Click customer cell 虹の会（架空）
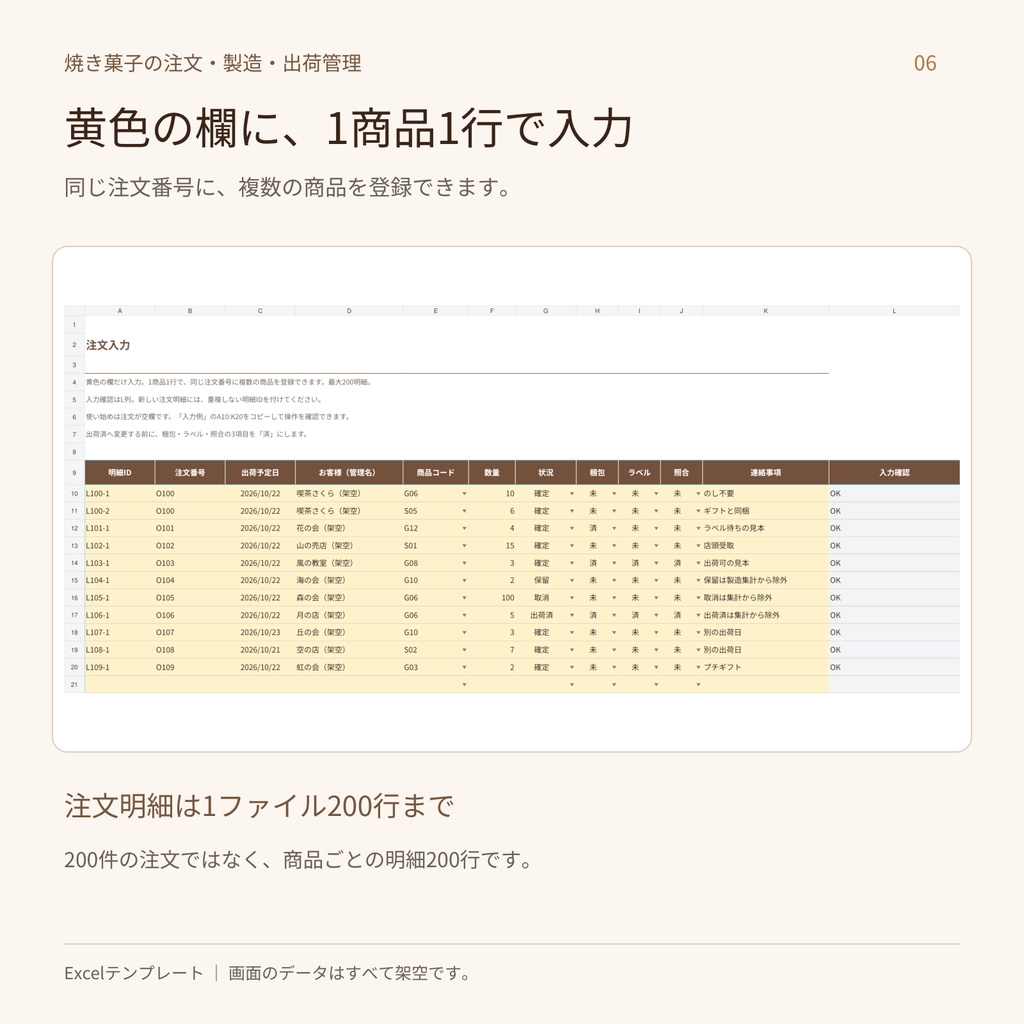This screenshot has height=1024, width=1024. (x=349, y=667)
